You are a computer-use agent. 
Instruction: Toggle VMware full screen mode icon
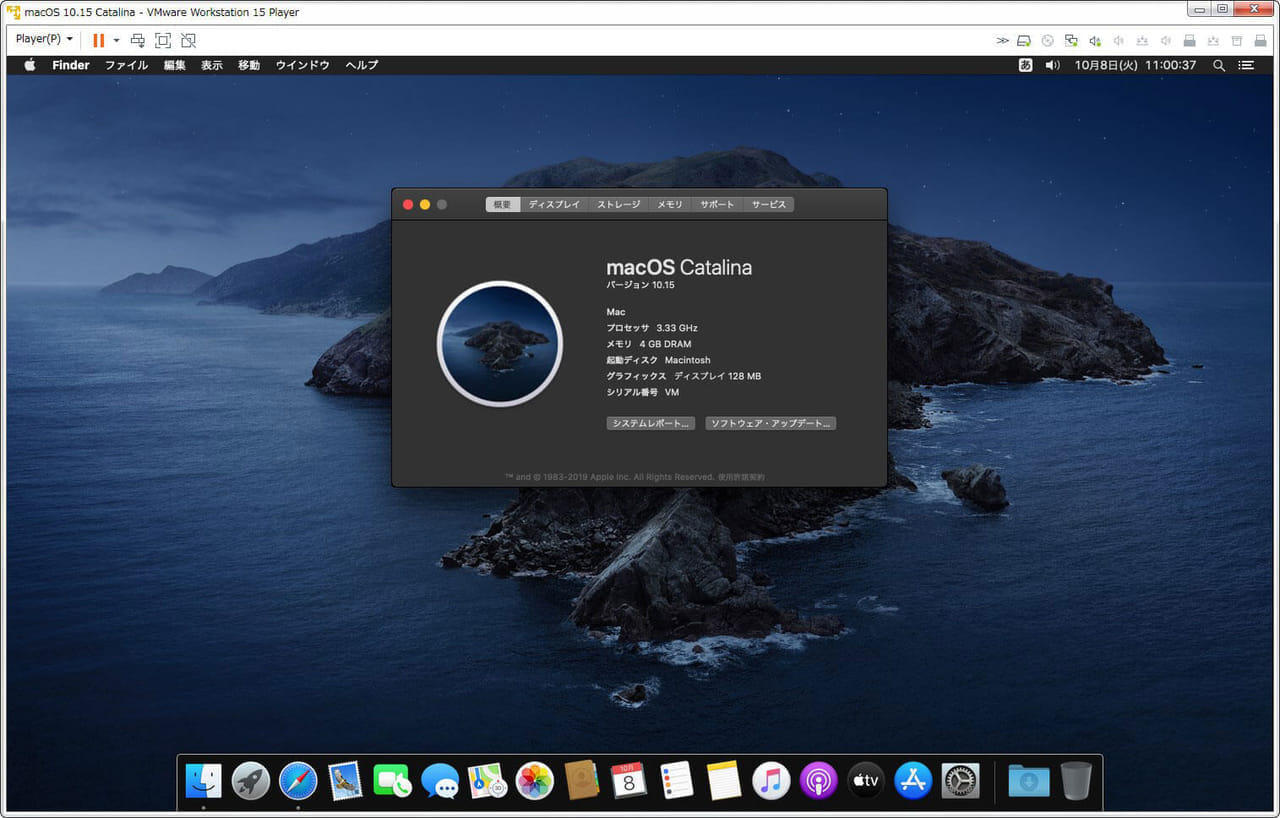point(163,40)
